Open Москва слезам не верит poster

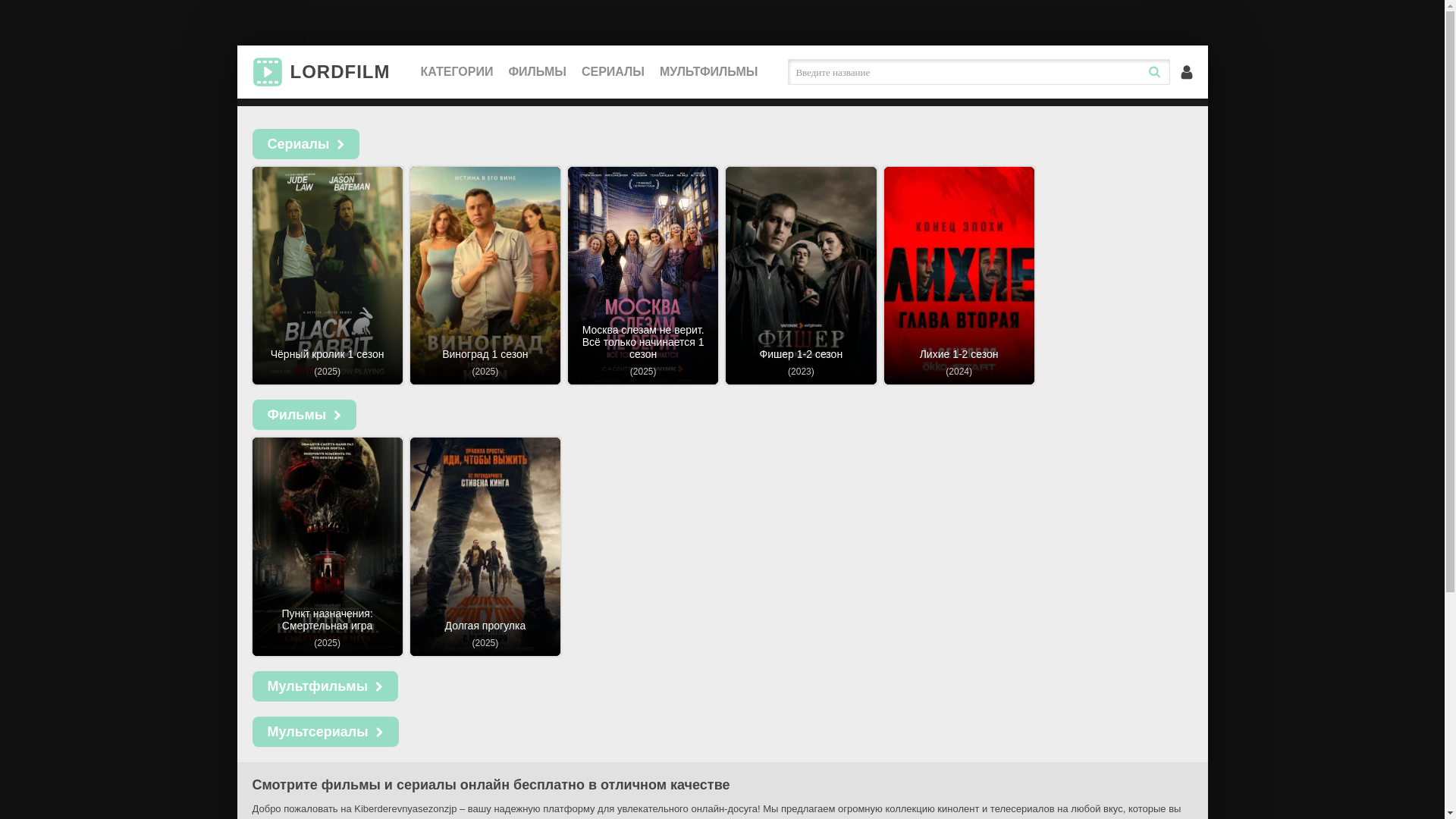pyautogui.click(x=643, y=275)
